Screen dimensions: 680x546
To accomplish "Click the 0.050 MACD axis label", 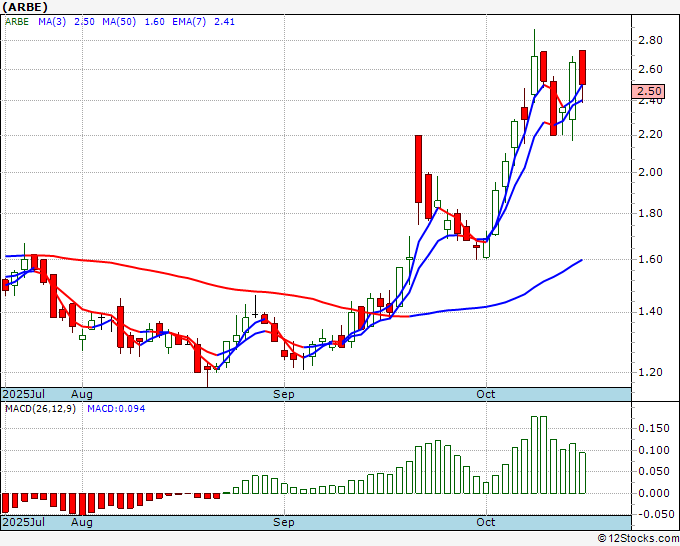I will pos(654,471).
